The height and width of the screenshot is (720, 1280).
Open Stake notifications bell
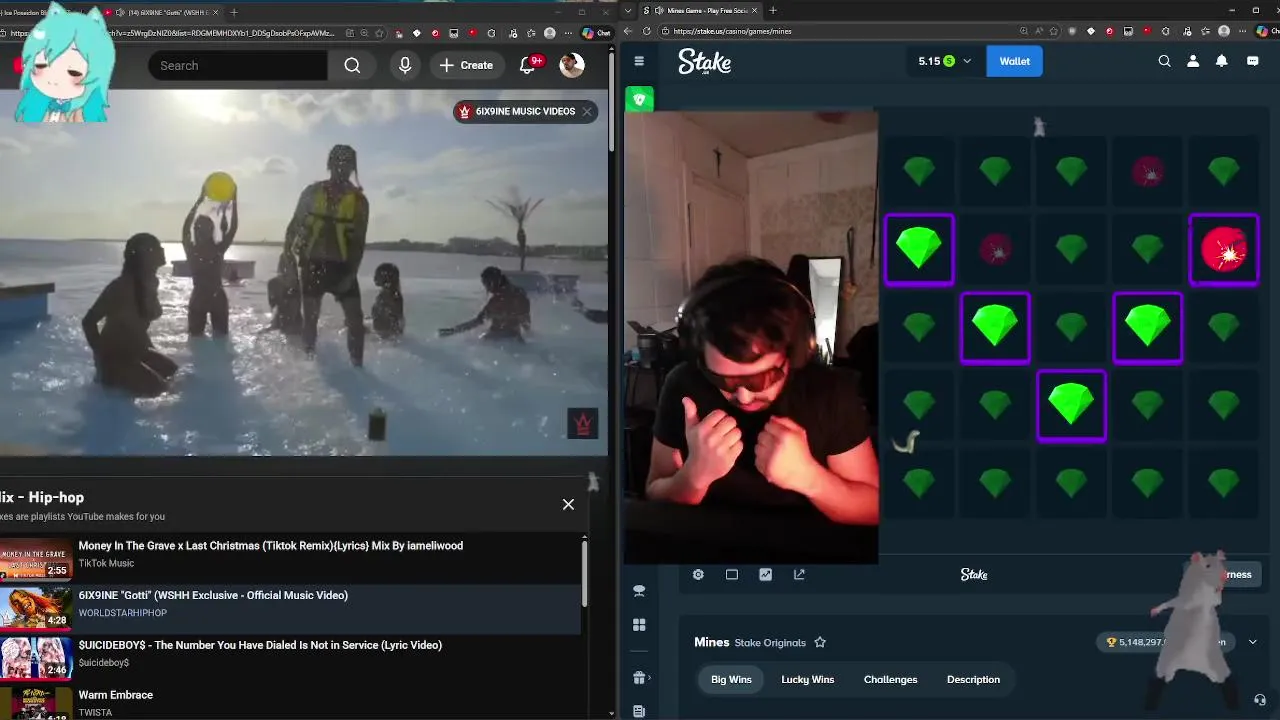tap(1221, 61)
